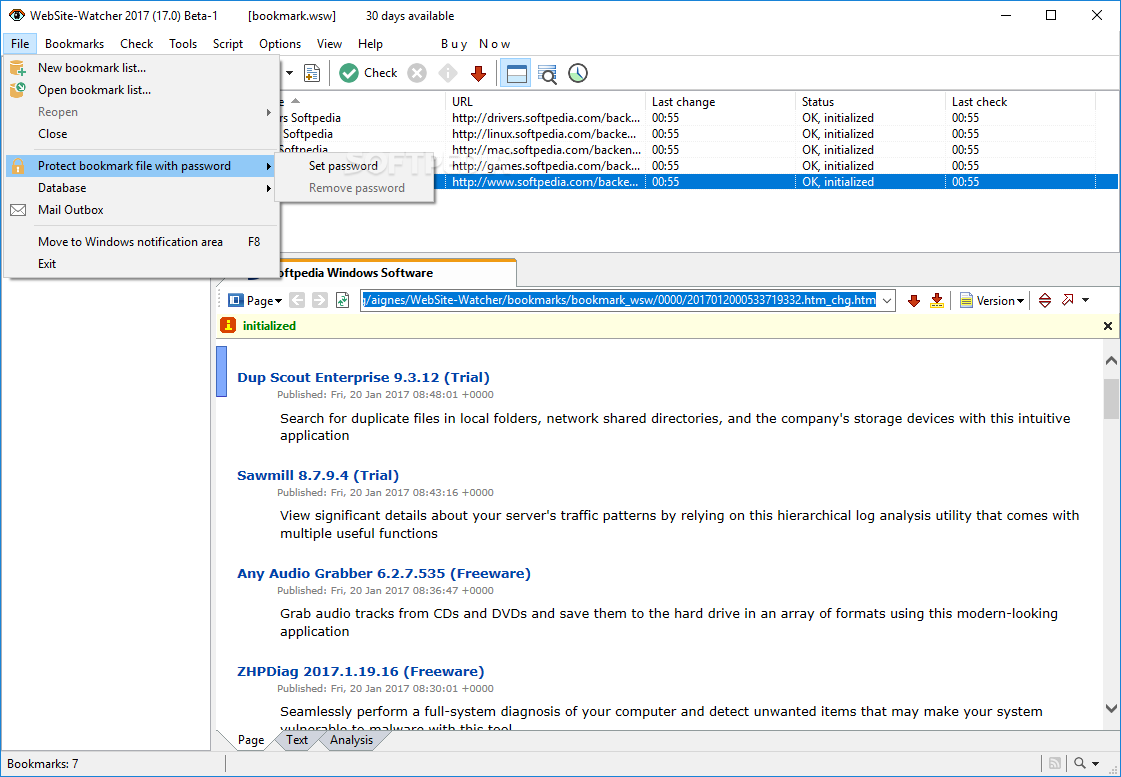Click the page vertical scrollbar thumb
Screen dimensions: 1121x777
coord(1111,398)
